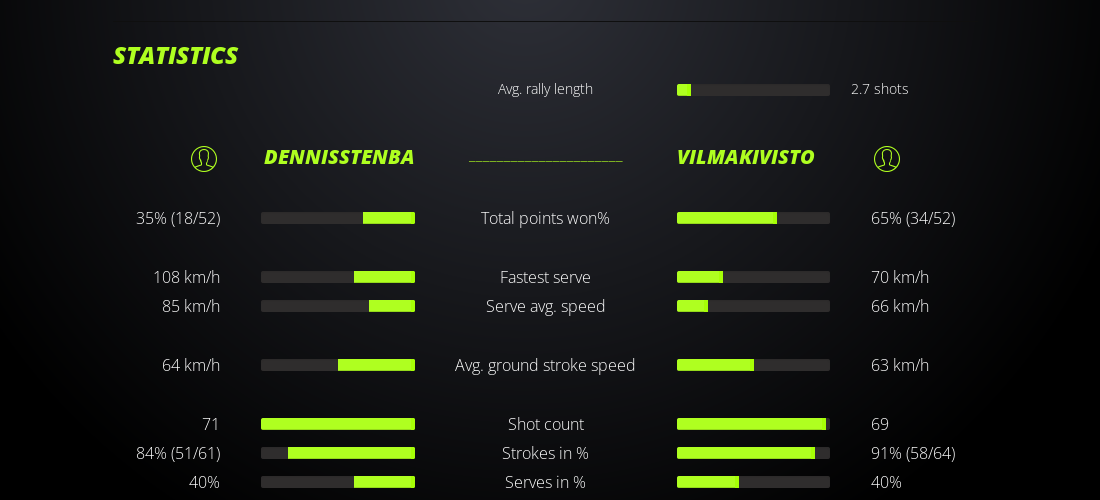
Task: Select the Fastest serve label
Action: click(x=545, y=277)
